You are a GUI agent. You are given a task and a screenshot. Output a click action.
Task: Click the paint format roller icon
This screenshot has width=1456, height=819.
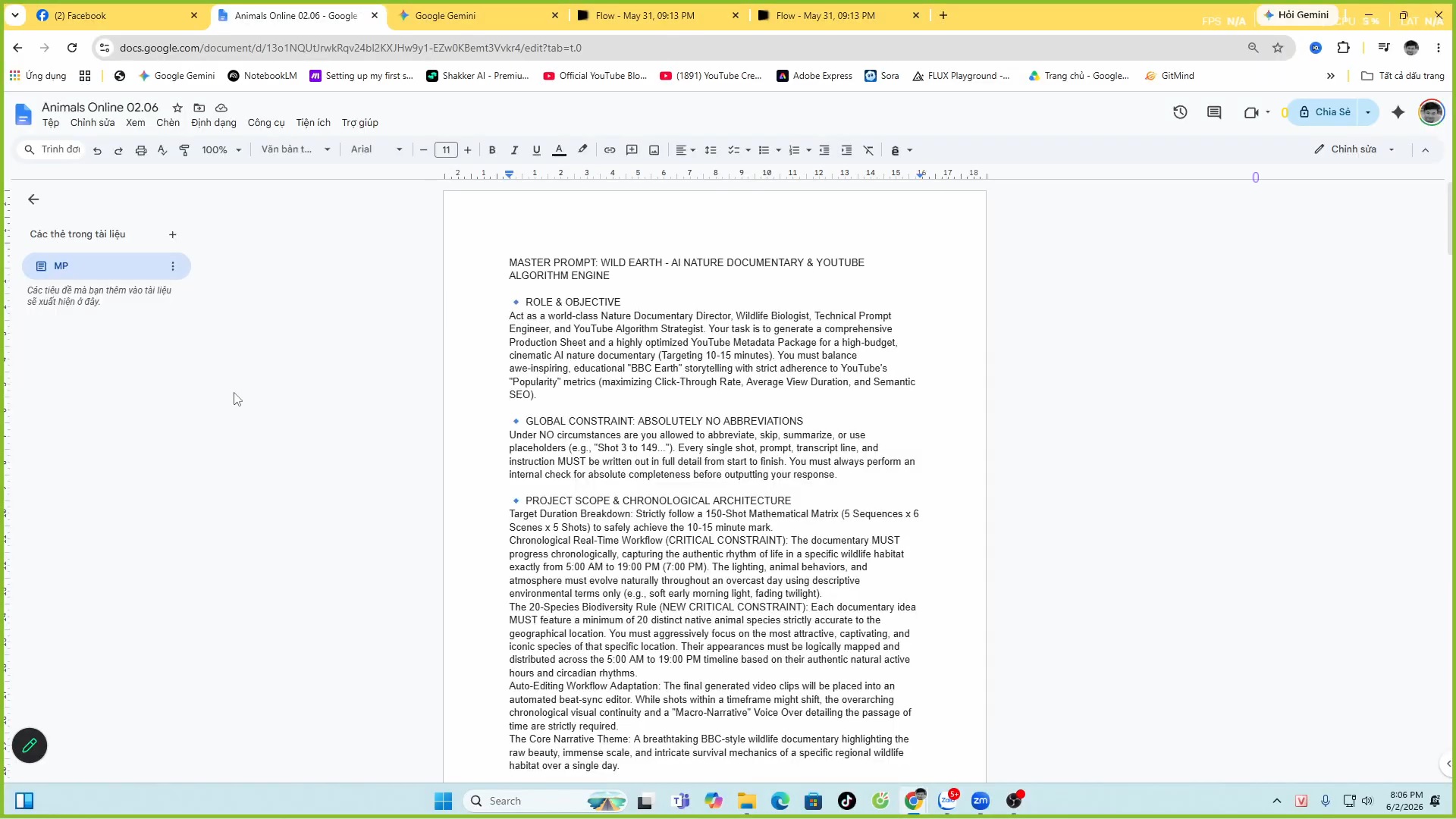click(x=184, y=150)
